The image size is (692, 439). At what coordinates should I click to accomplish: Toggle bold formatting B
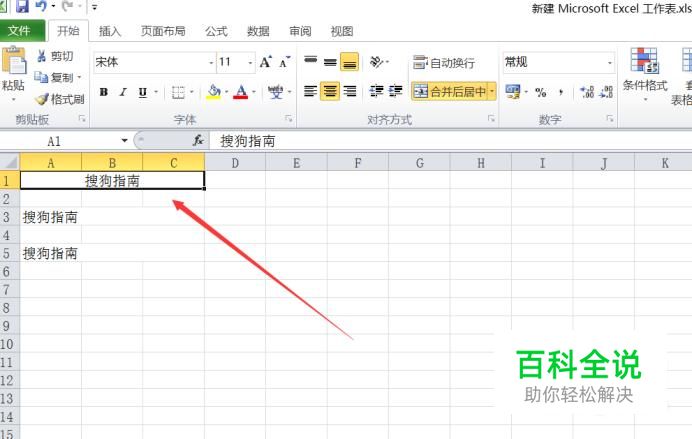coord(104,92)
